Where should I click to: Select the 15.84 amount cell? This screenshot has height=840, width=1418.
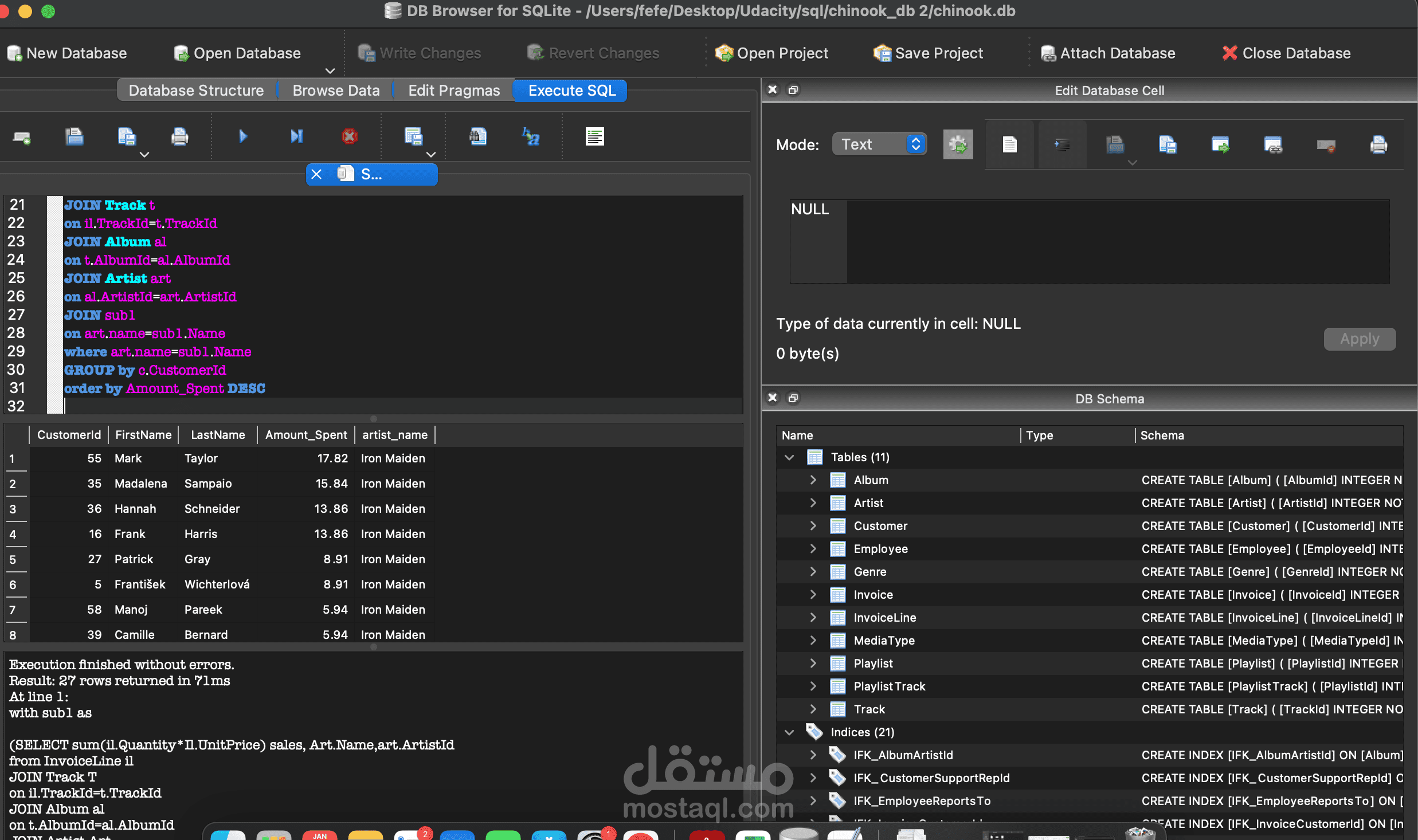tap(305, 484)
